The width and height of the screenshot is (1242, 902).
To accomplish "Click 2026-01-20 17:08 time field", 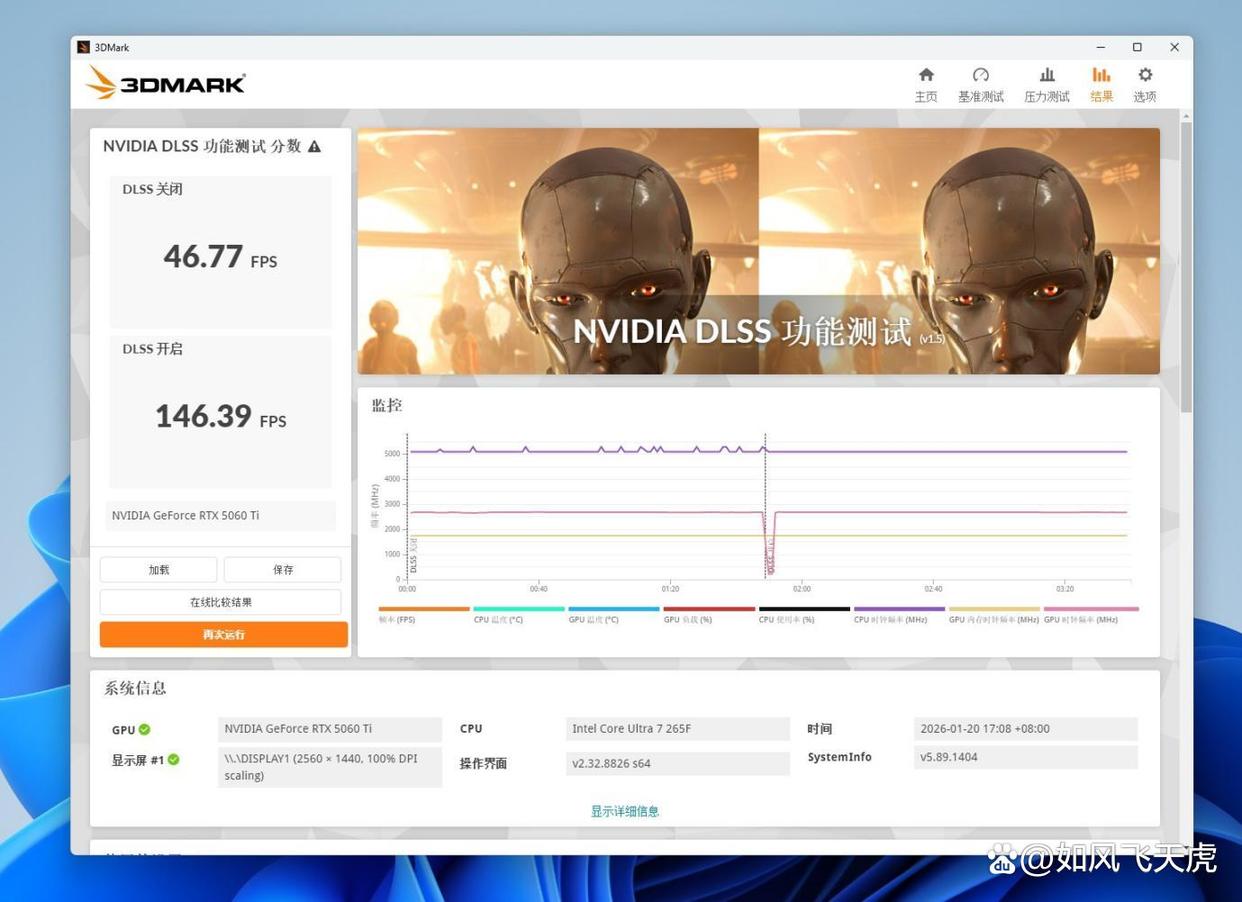I will click(x=1026, y=729).
